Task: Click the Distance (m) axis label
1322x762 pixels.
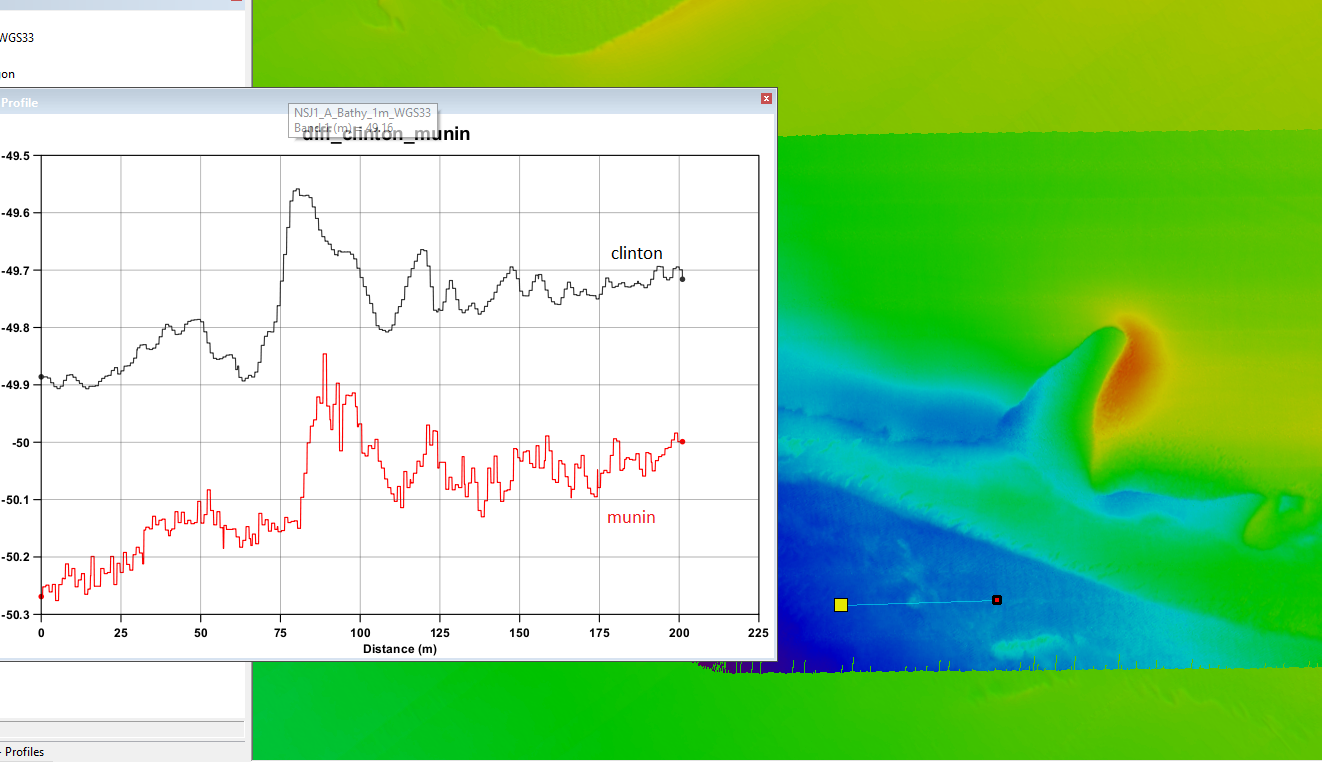Action: (x=399, y=648)
